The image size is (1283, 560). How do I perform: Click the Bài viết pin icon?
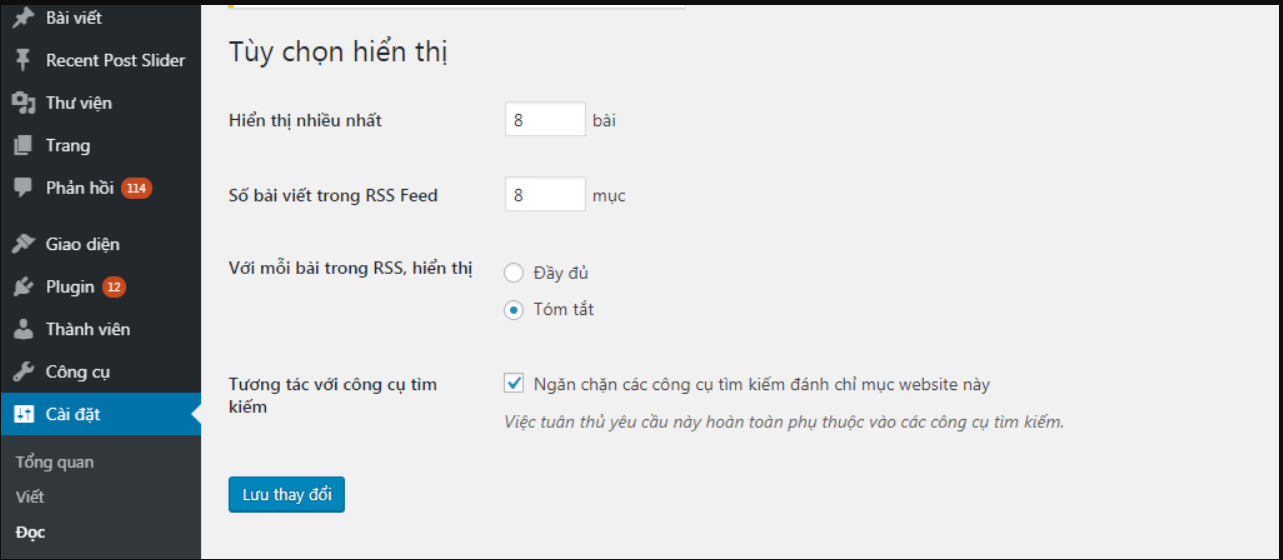(x=24, y=18)
